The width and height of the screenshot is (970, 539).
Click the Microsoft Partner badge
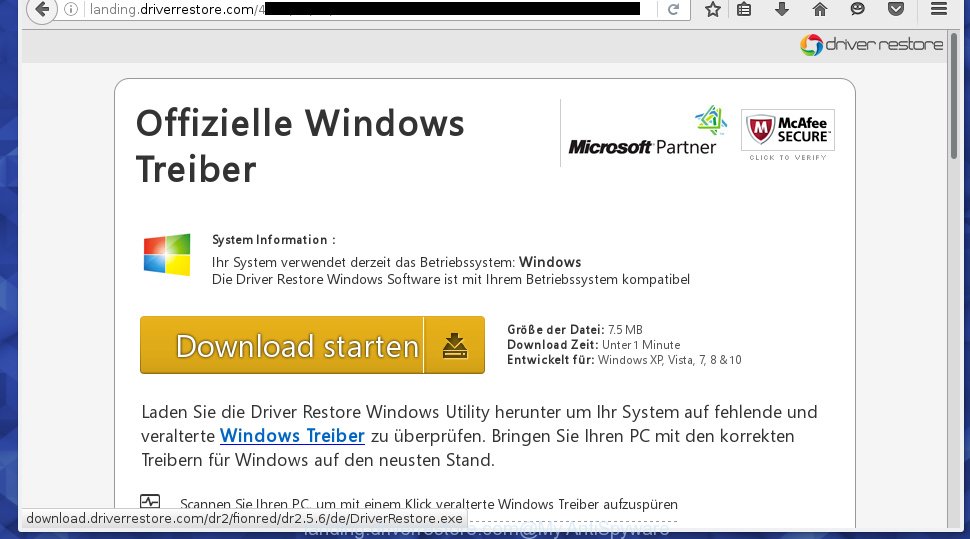point(647,131)
